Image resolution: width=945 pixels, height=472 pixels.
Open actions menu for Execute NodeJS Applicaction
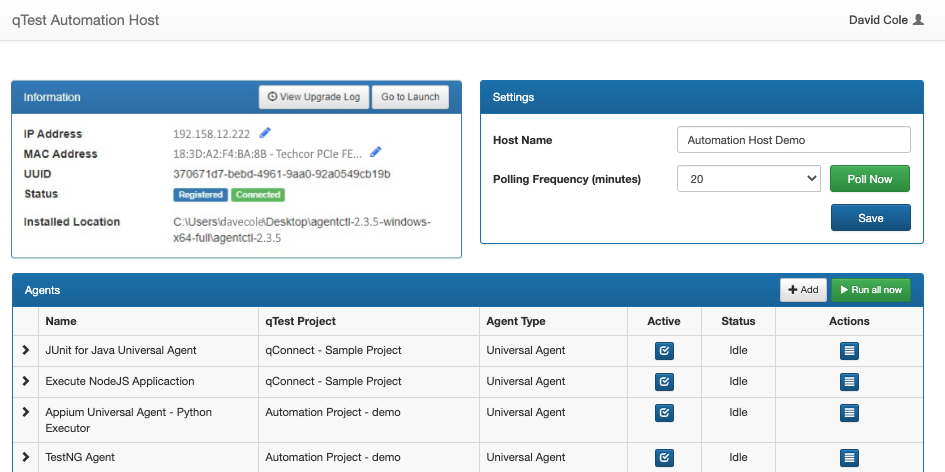tap(849, 381)
